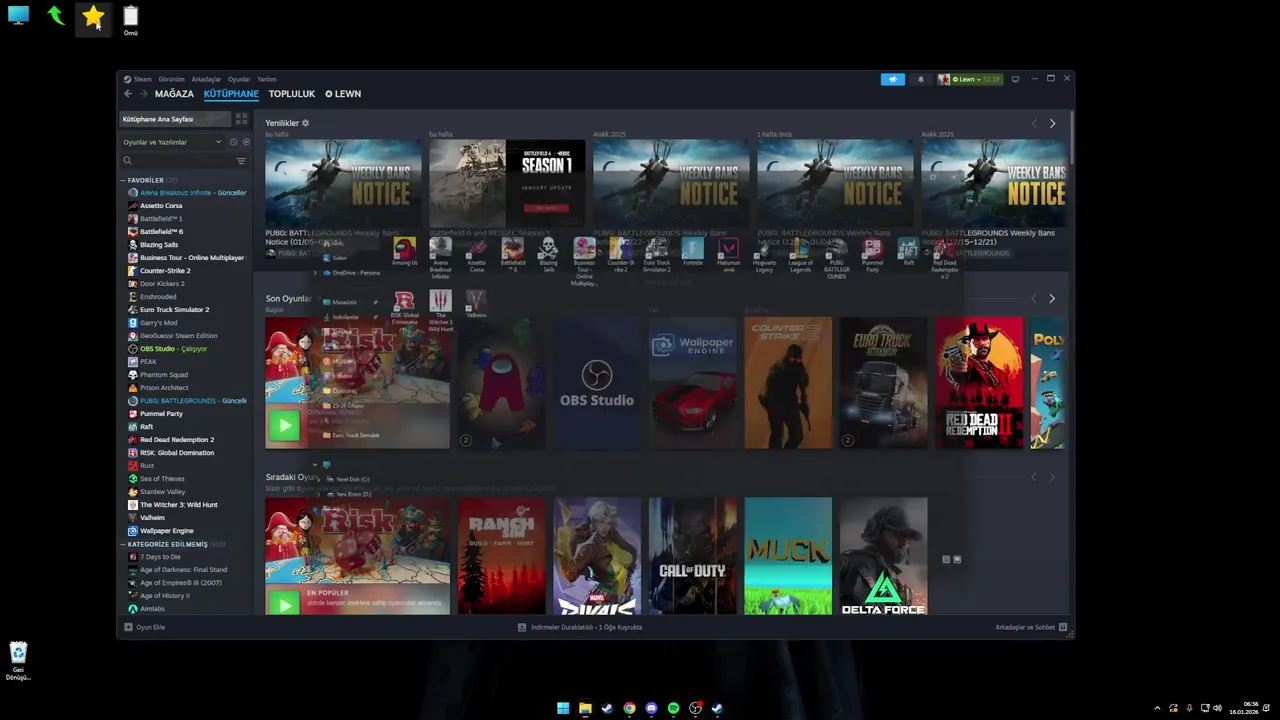
Task: Switch library to grid view icon
Action: click(241, 119)
